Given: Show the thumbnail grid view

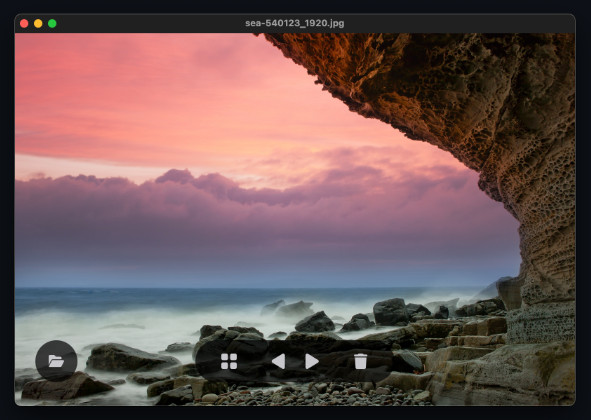Looking at the screenshot, I should pyautogui.click(x=229, y=361).
